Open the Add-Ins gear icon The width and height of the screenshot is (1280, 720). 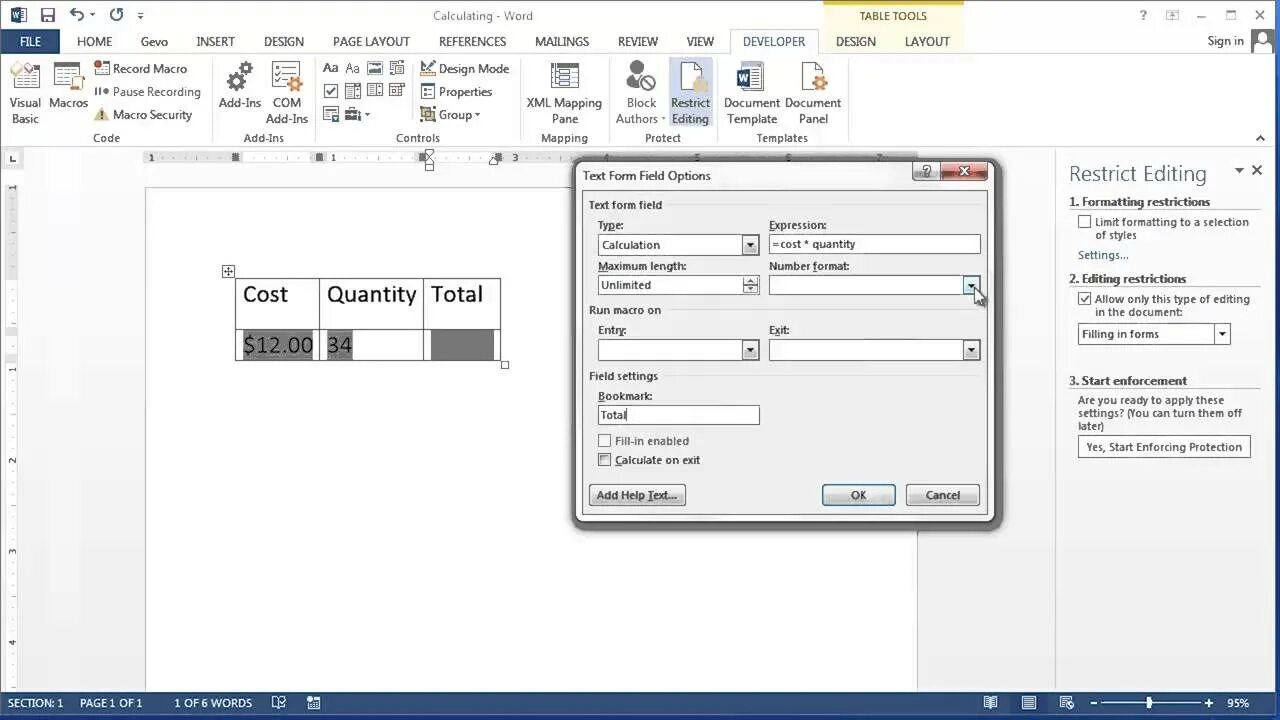pos(240,86)
